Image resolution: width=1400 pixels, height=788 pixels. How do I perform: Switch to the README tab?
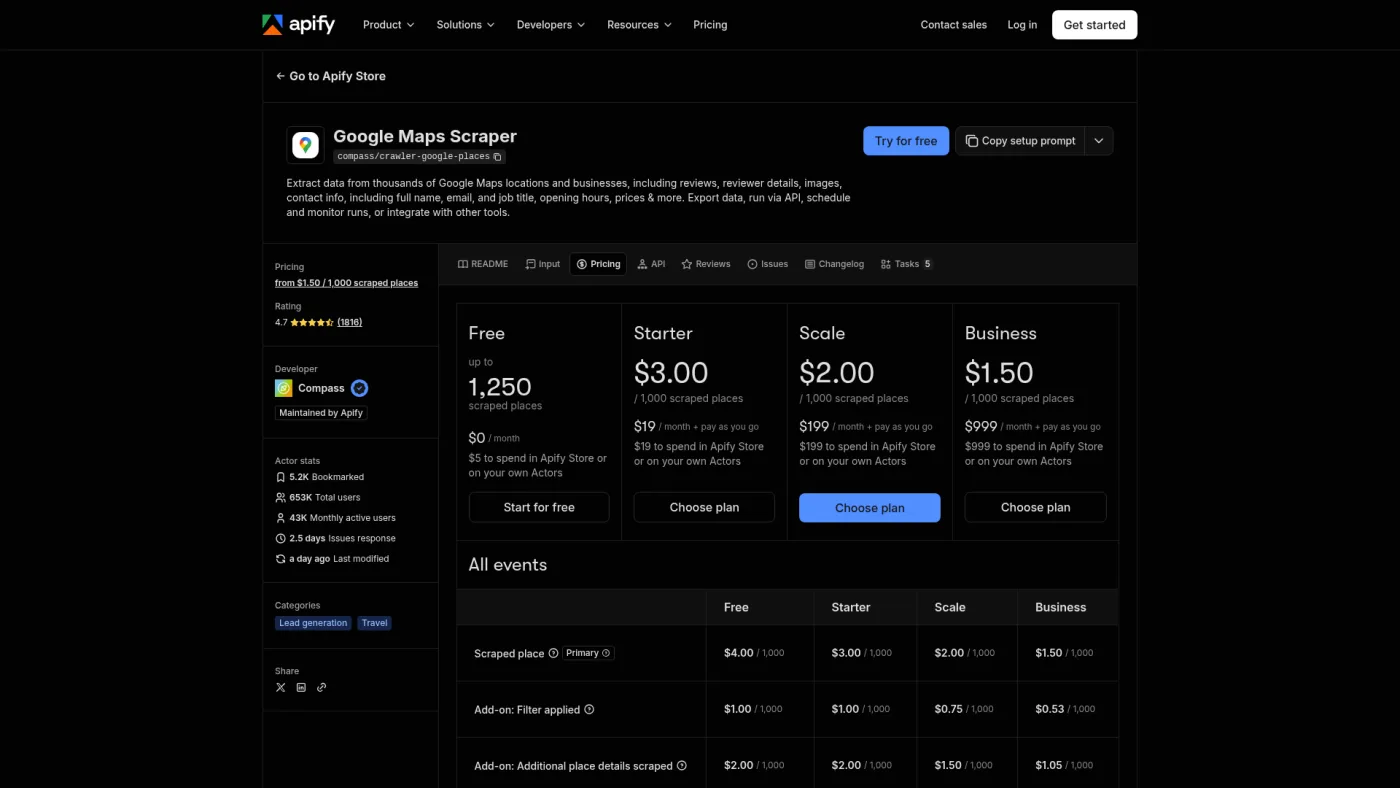click(483, 264)
